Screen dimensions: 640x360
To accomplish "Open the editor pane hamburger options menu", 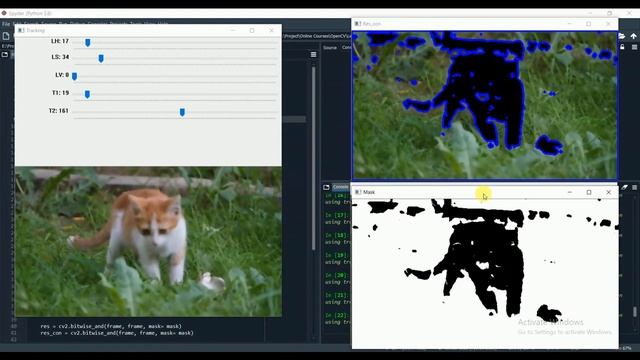I will coord(313,55).
